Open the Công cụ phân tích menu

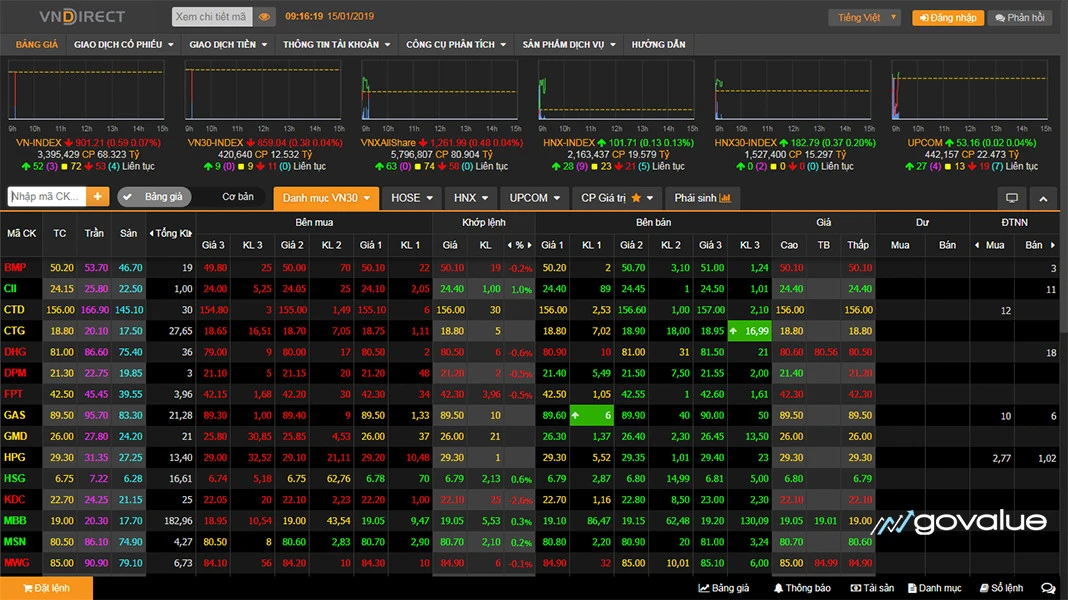456,45
